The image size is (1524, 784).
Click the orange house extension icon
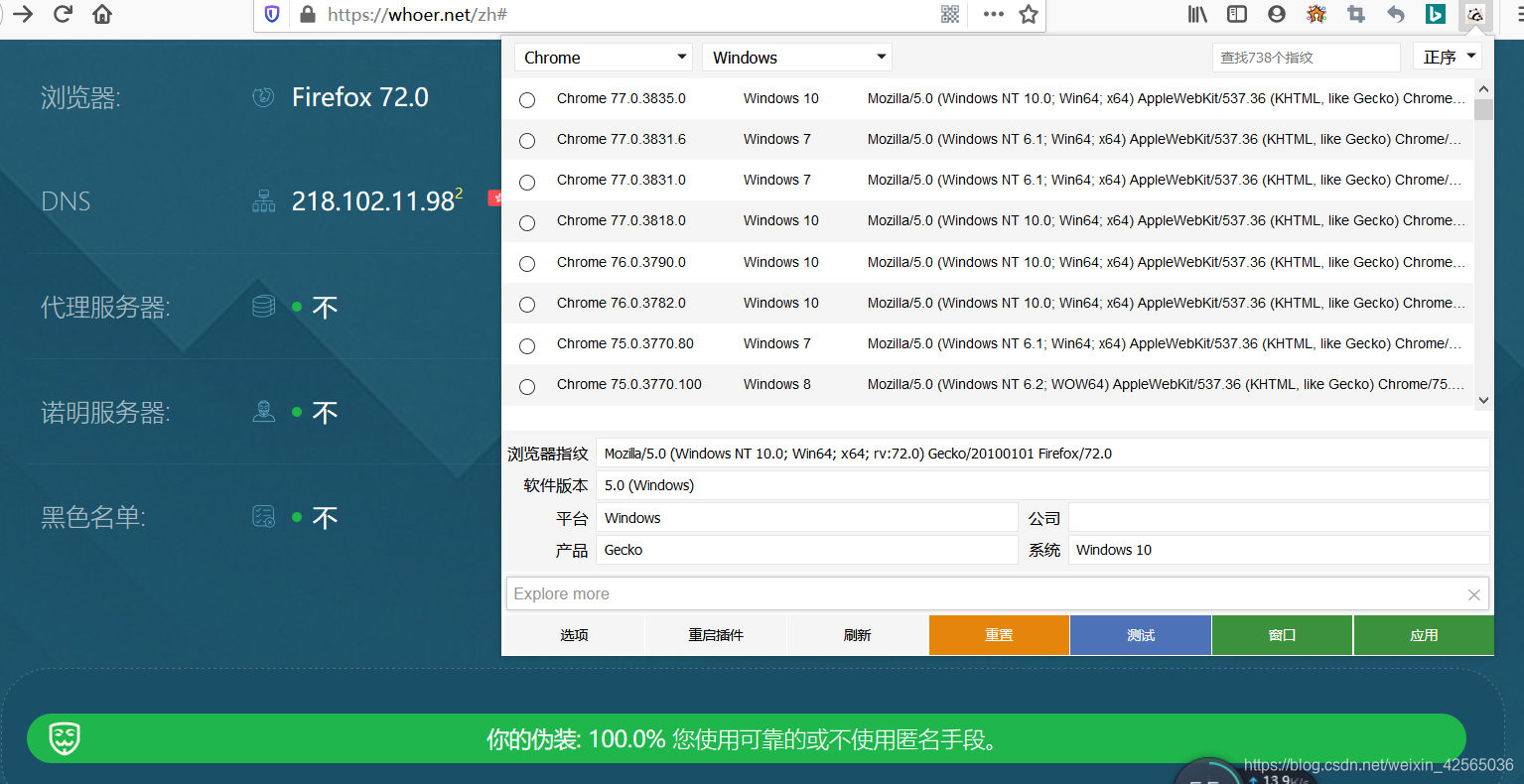[x=1316, y=14]
